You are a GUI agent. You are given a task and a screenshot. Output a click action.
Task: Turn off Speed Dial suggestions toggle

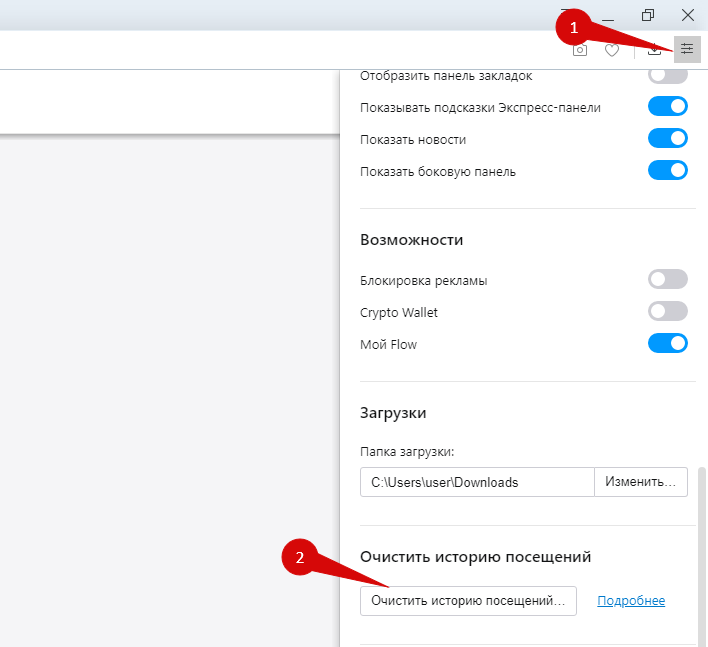pos(668,107)
